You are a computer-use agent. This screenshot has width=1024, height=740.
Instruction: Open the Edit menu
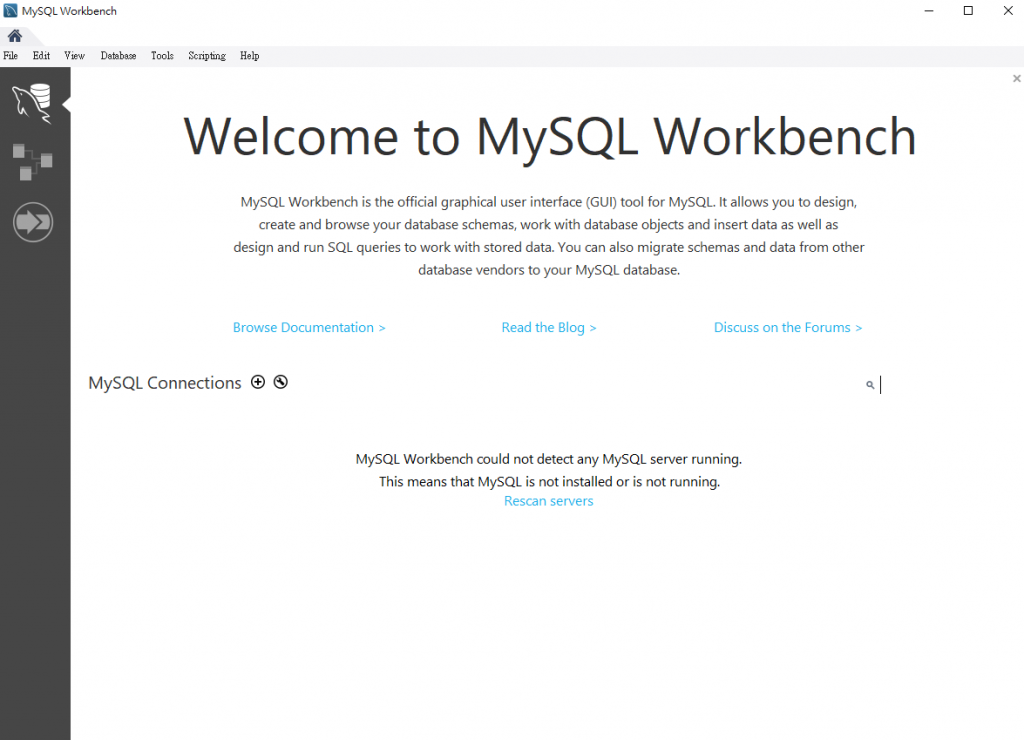41,56
